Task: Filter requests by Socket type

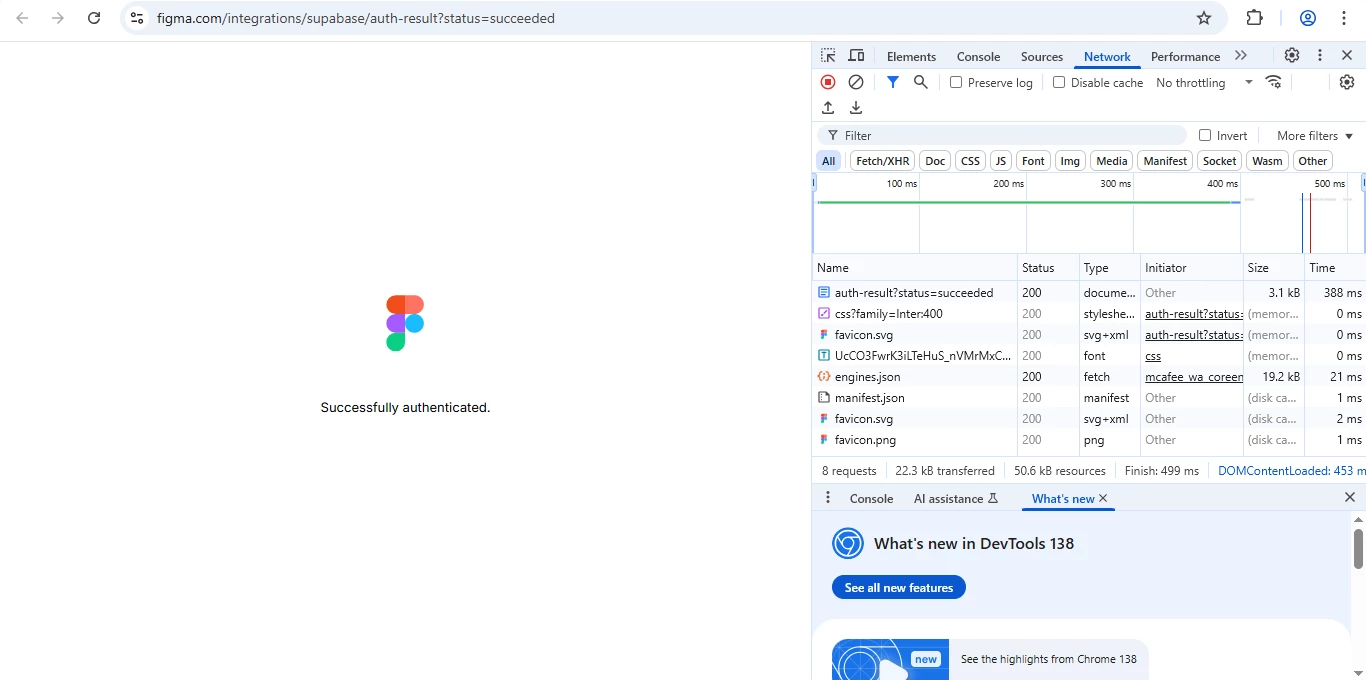Action: click(1220, 161)
